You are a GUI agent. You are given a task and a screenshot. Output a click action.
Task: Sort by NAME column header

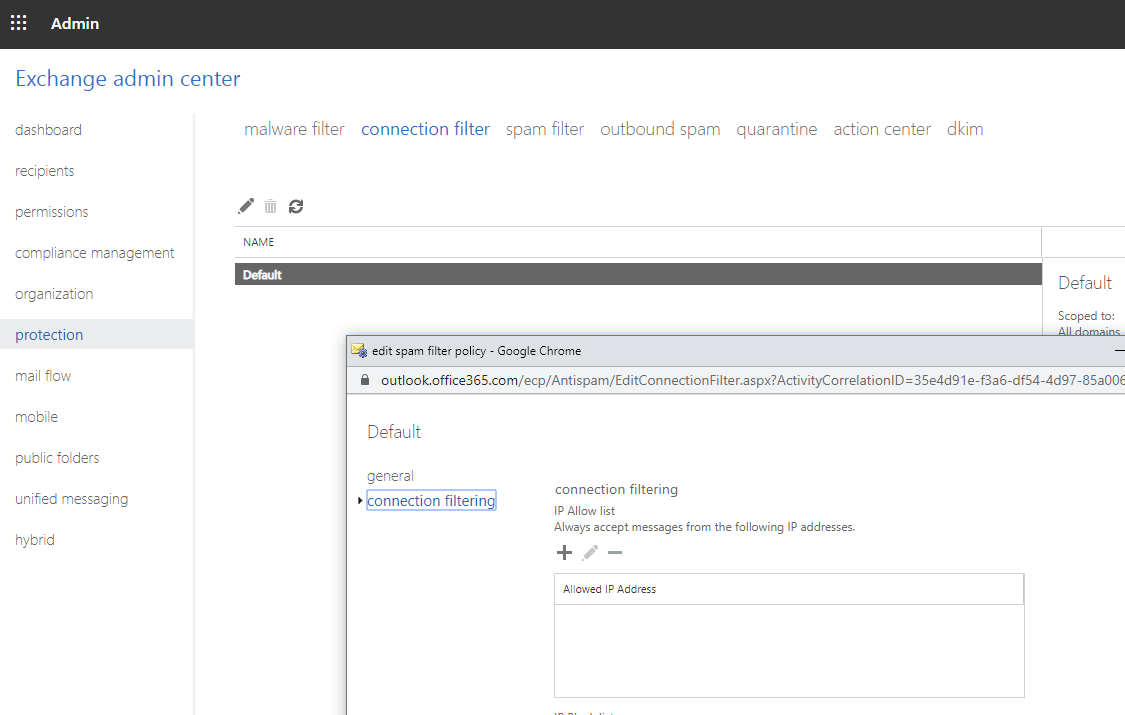(x=258, y=242)
